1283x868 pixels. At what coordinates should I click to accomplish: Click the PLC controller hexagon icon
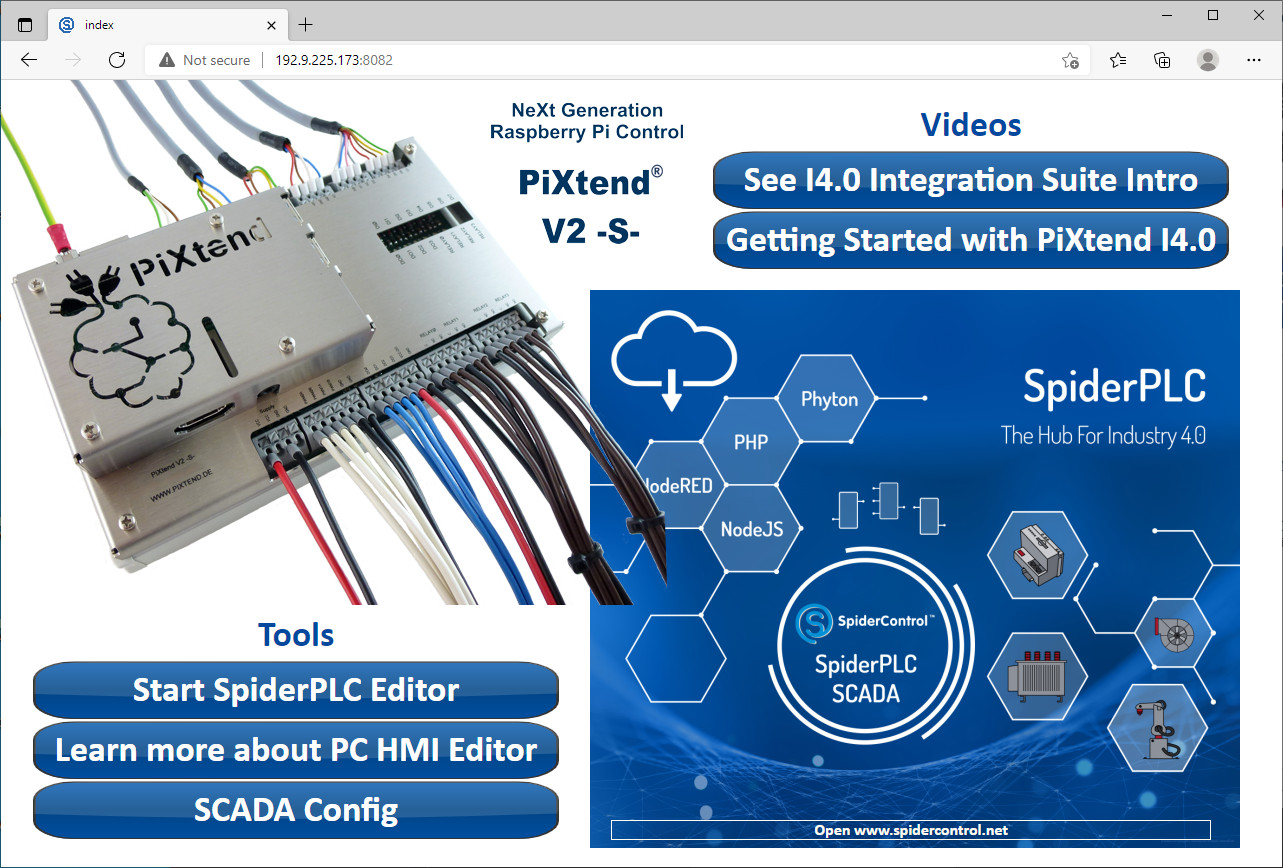(1037, 555)
